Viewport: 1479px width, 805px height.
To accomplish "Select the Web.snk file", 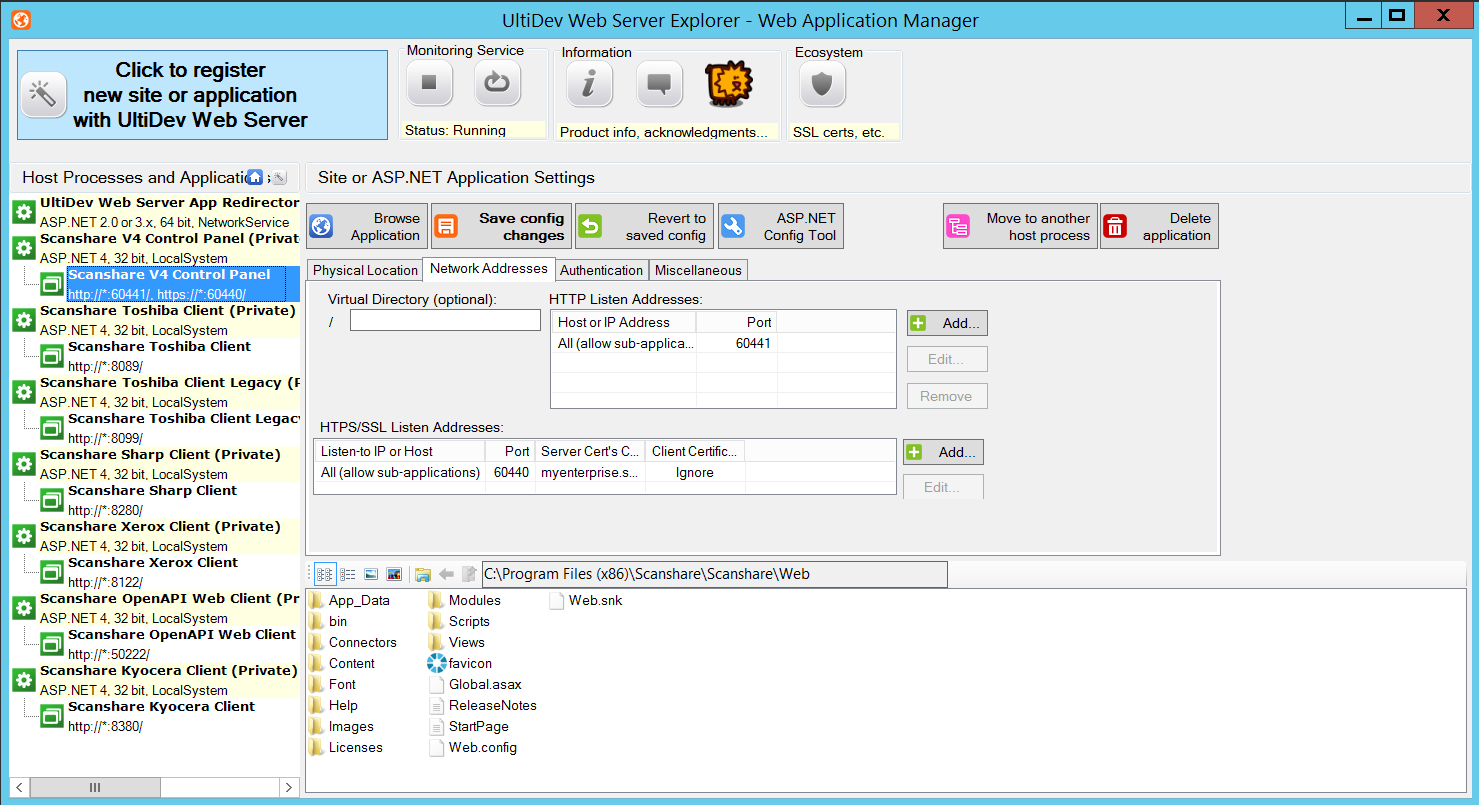I will (x=585, y=600).
